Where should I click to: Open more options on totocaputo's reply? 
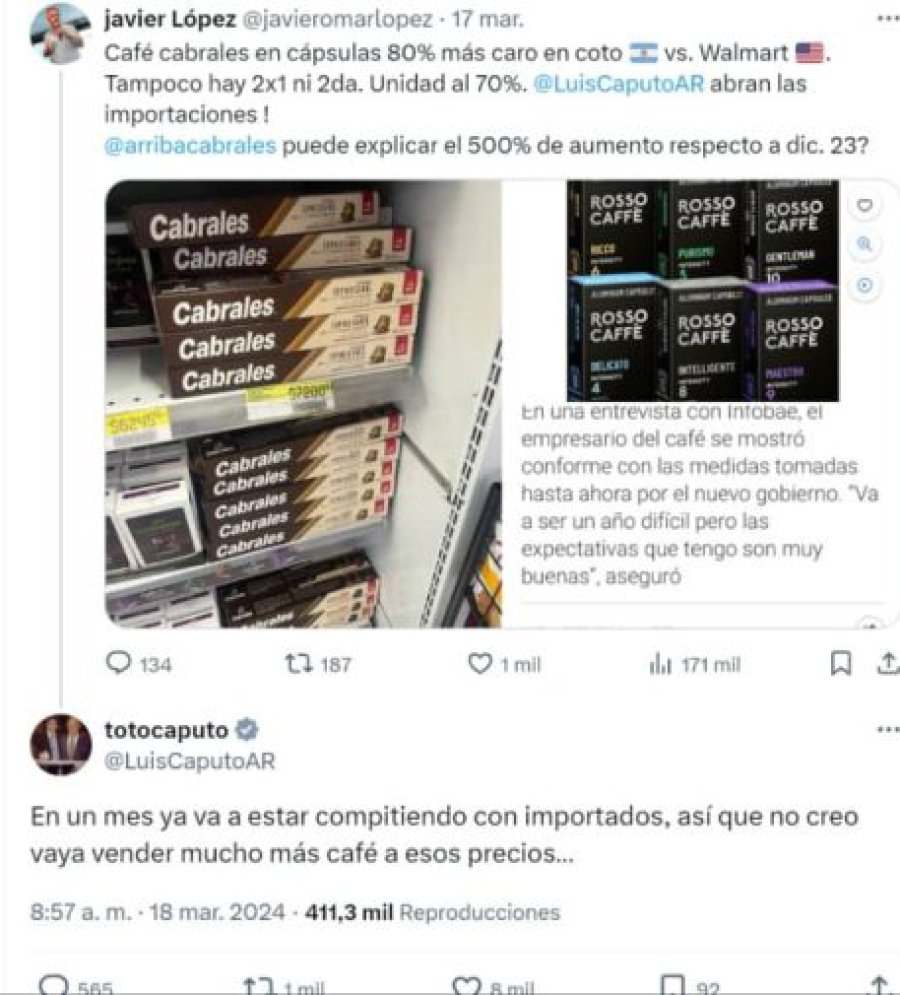pyautogui.click(x=888, y=730)
